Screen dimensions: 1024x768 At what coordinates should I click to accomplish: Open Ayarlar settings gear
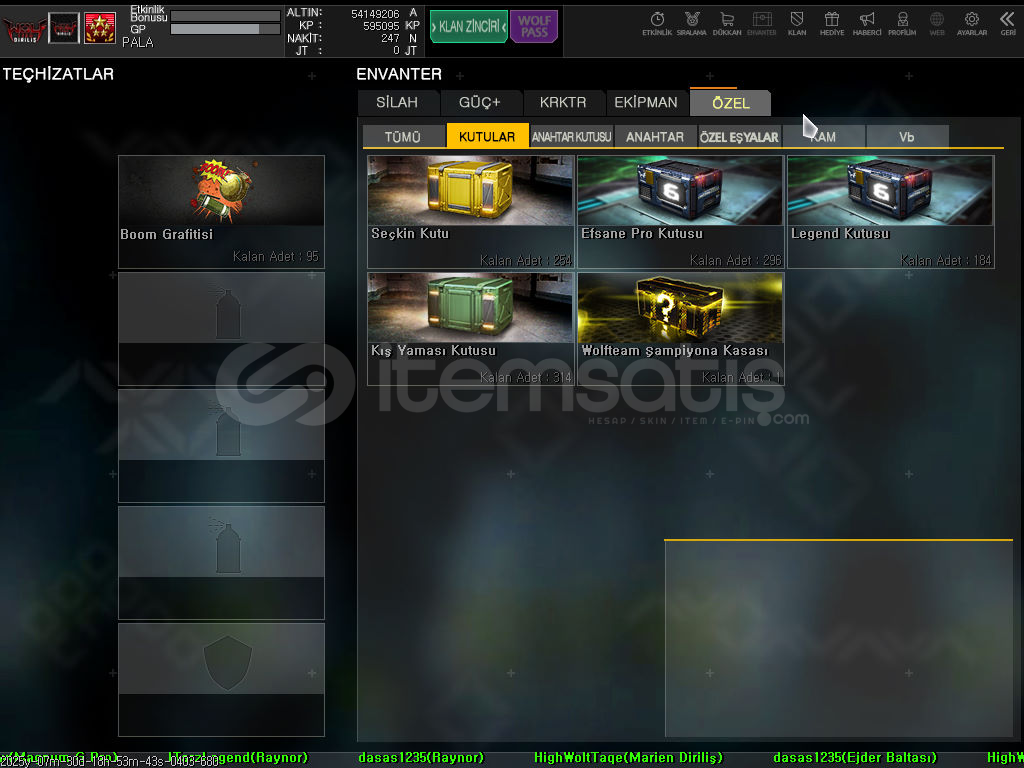(972, 24)
